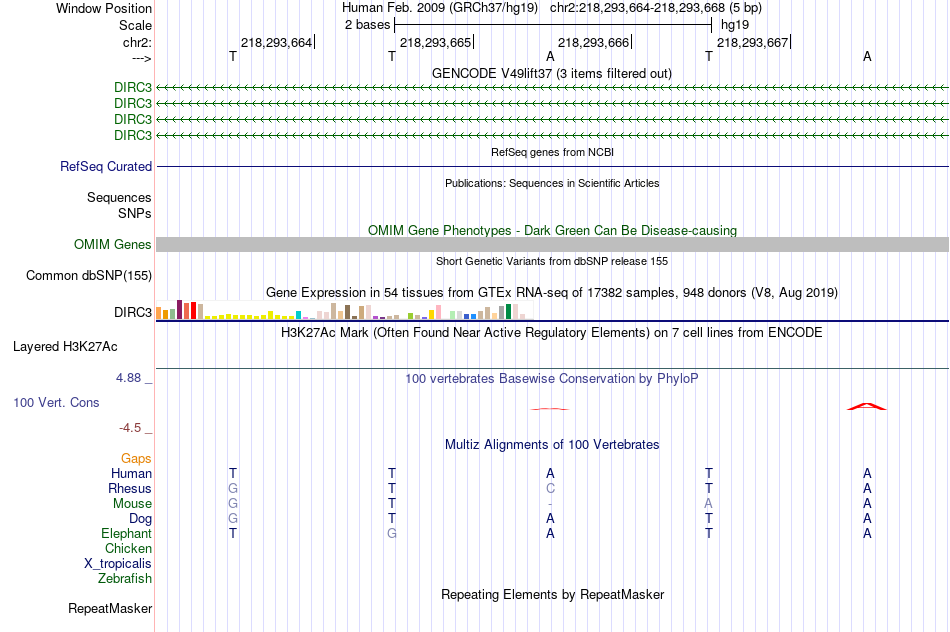Open the GENCODE V49lift37 track title
Screen dimensions: 950x632
552,73
